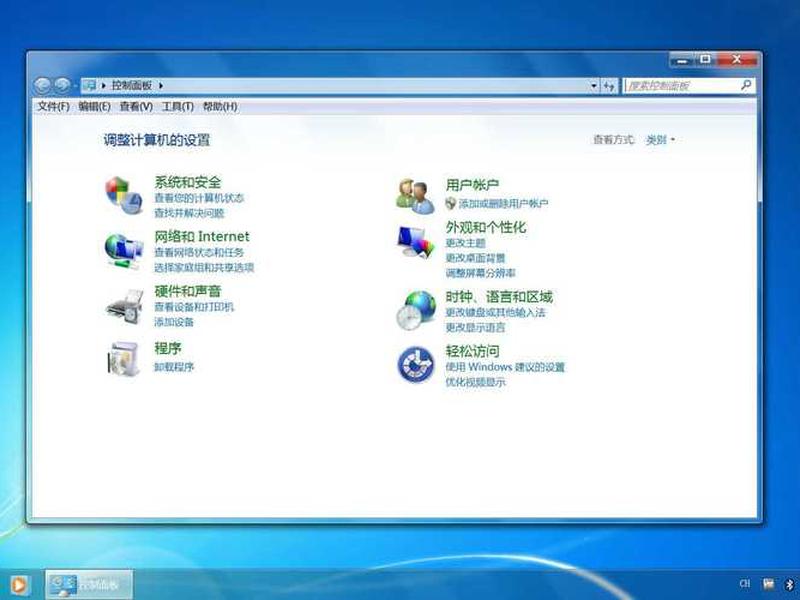Screen dimensions: 800x600
Task: Click the control panel icon in address bar
Action: click(89, 85)
